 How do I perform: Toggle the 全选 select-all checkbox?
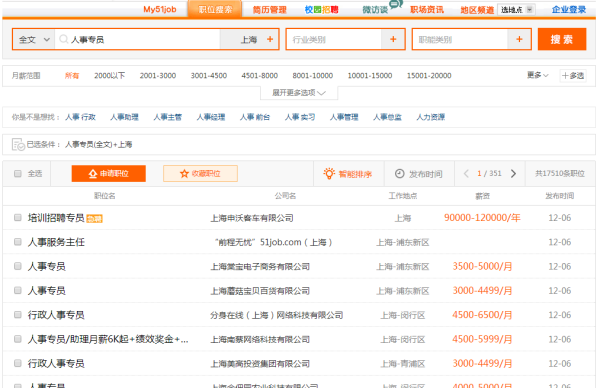click(x=18, y=174)
